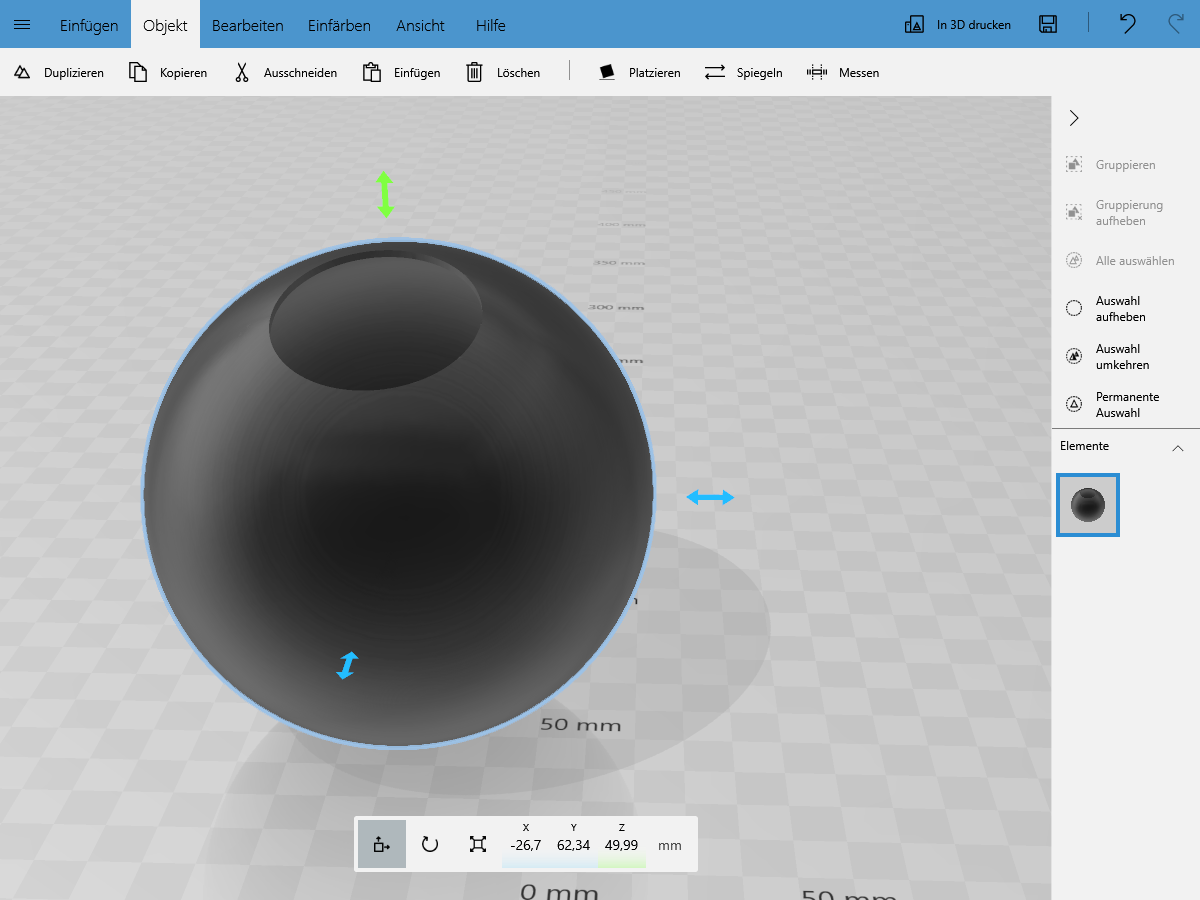This screenshot has height=900, width=1200.
Task: Click Kopieren in the toolbar
Action: [x=168, y=72]
